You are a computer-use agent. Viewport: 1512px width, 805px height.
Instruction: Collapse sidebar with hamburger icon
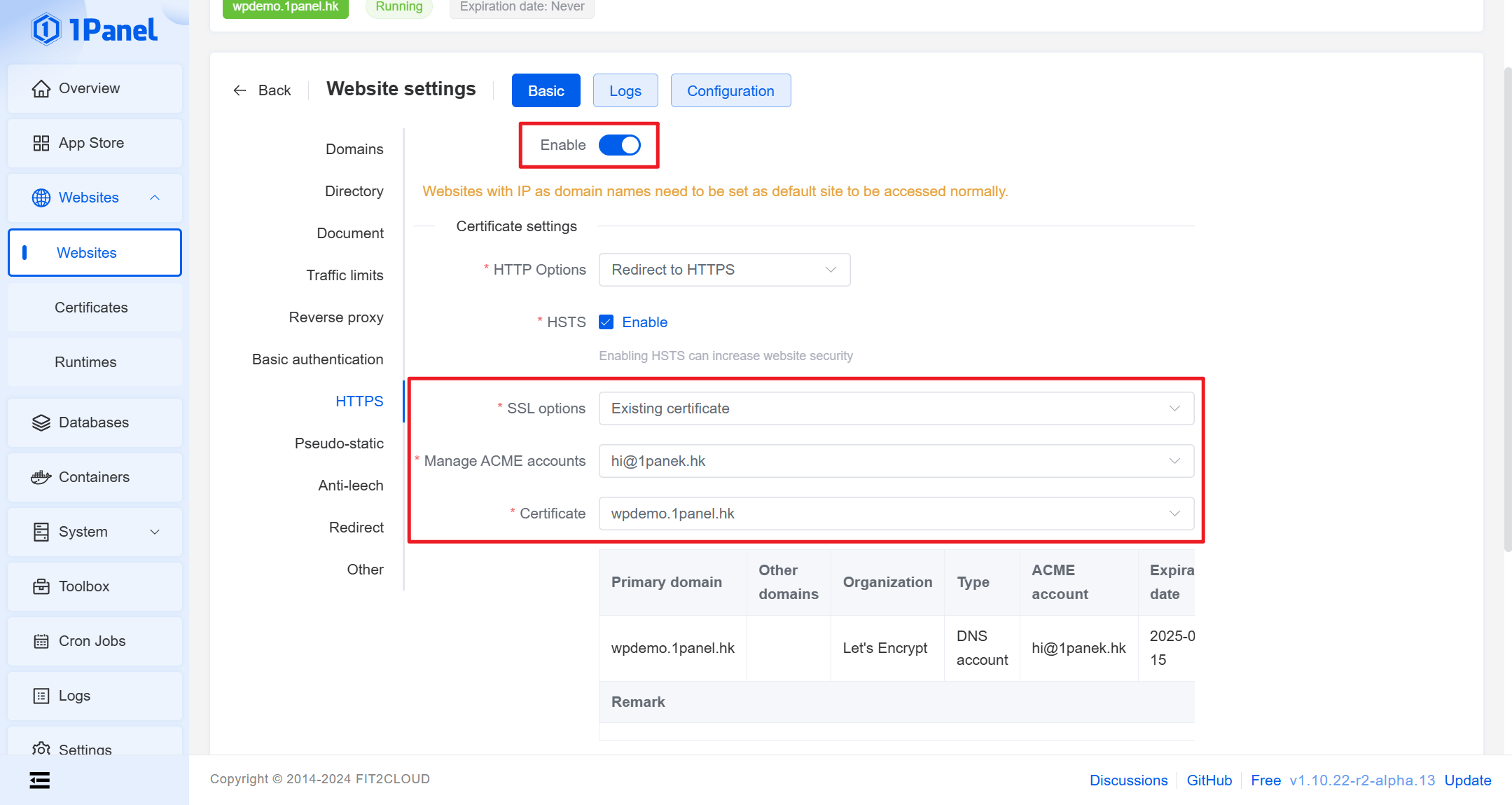40,780
